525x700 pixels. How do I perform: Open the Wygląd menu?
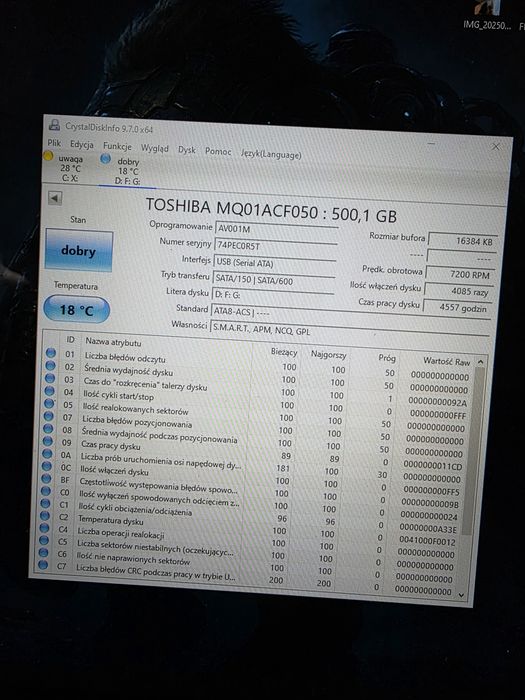(x=154, y=148)
